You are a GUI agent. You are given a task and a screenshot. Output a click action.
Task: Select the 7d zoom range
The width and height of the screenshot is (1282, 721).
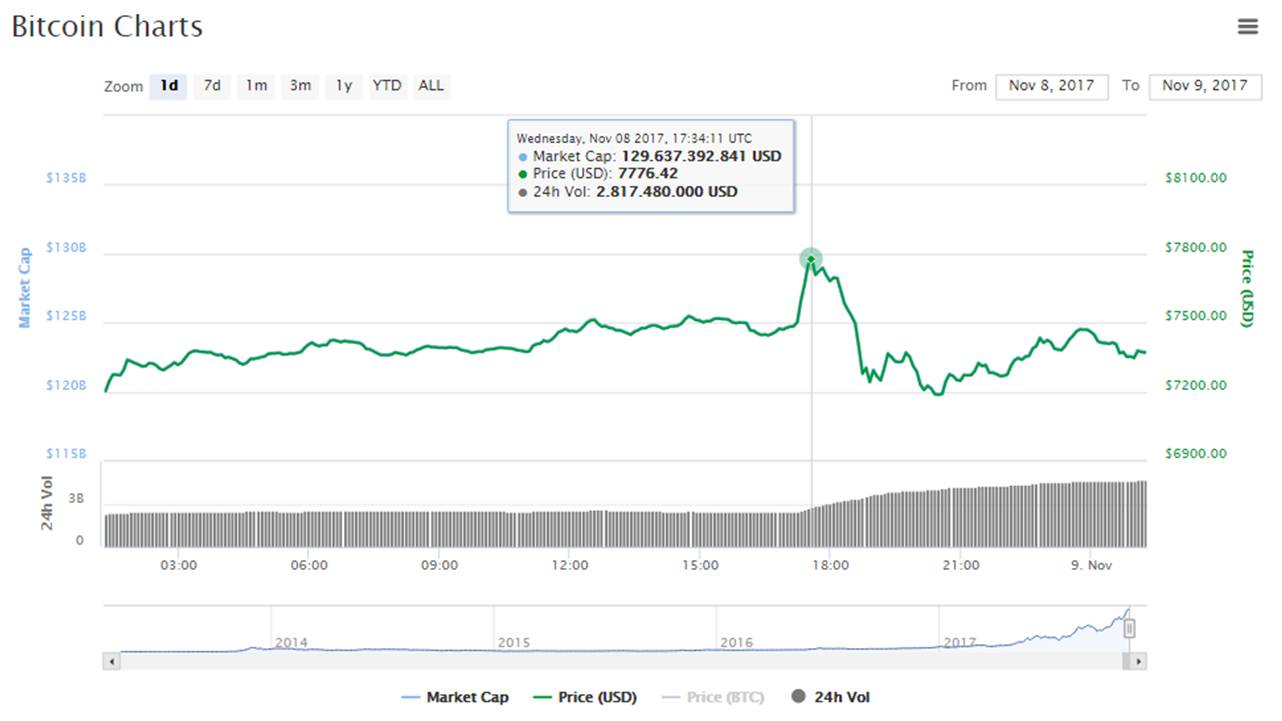pyautogui.click(x=212, y=86)
